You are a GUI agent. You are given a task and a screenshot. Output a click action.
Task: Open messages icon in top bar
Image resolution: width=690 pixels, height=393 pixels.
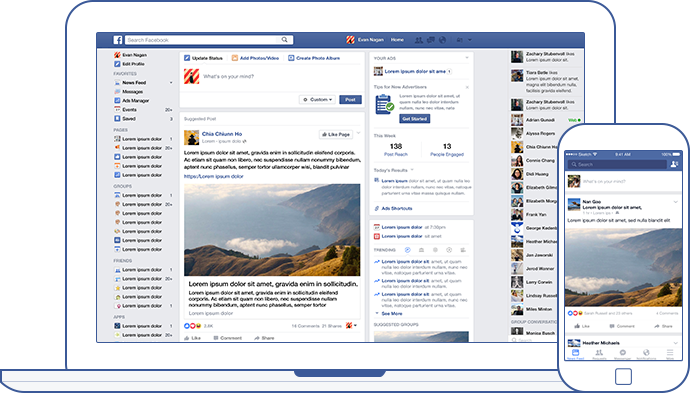(x=431, y=40)
